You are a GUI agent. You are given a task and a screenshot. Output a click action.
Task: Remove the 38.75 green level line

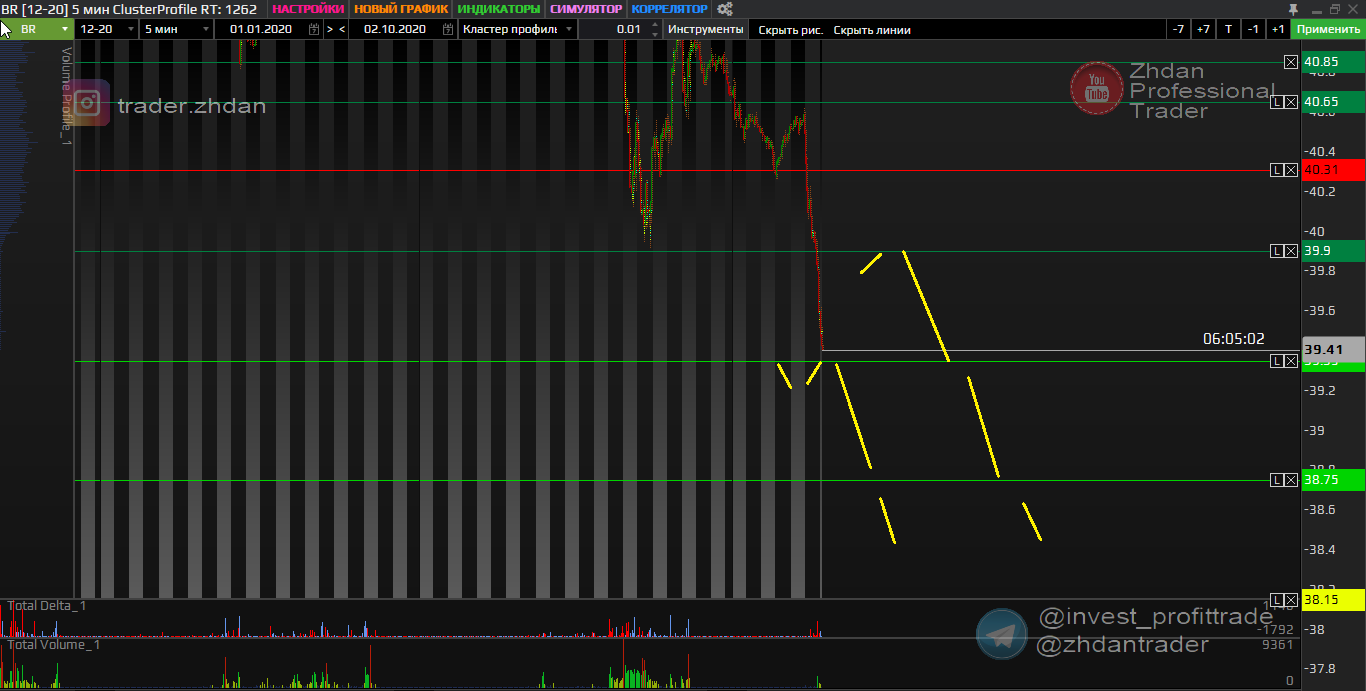(1291, 480)
